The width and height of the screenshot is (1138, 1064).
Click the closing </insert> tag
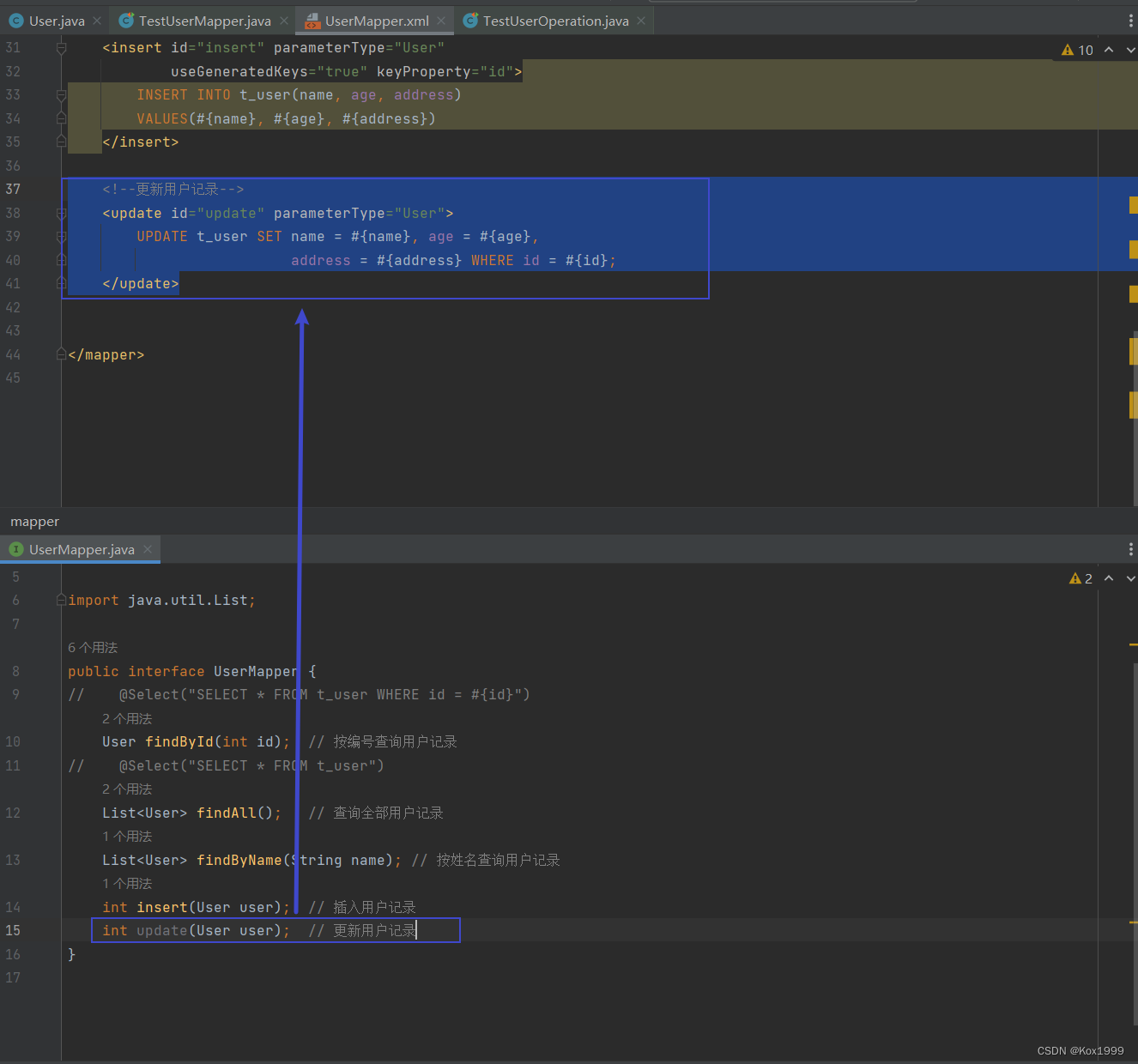(x=141, y=142)
